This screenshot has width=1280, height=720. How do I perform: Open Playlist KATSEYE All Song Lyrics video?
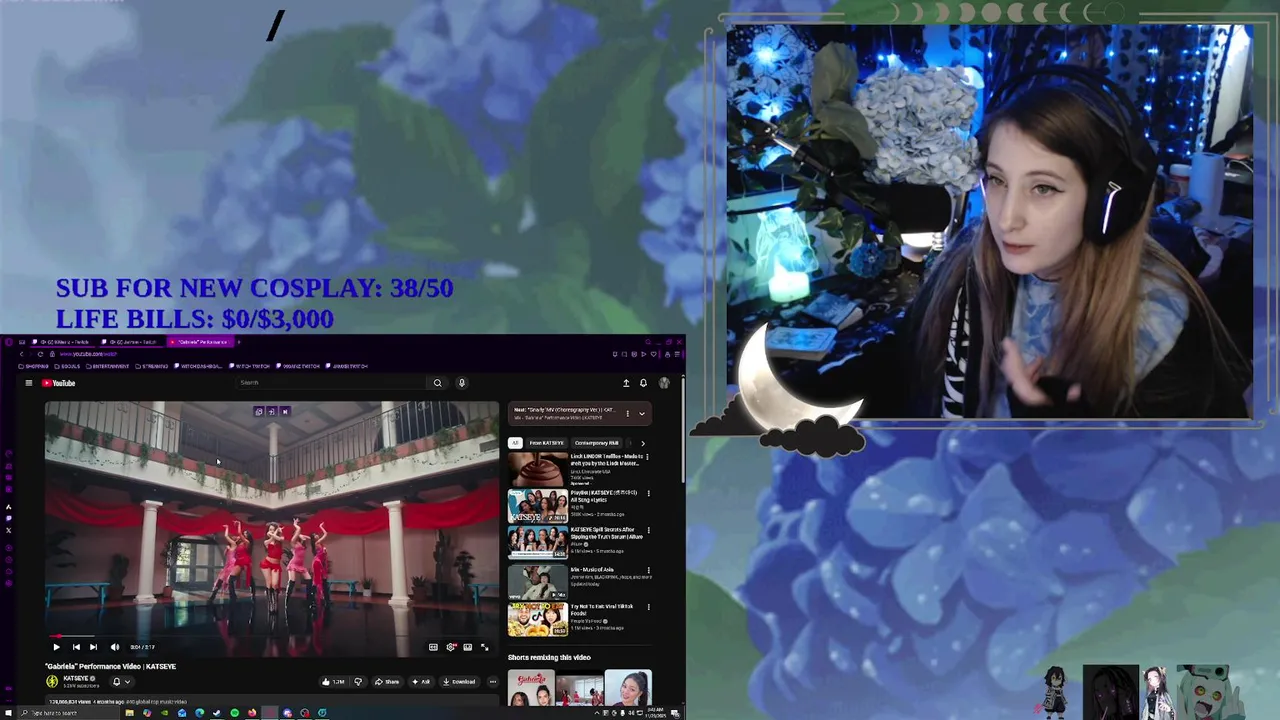tap(538, 507)
